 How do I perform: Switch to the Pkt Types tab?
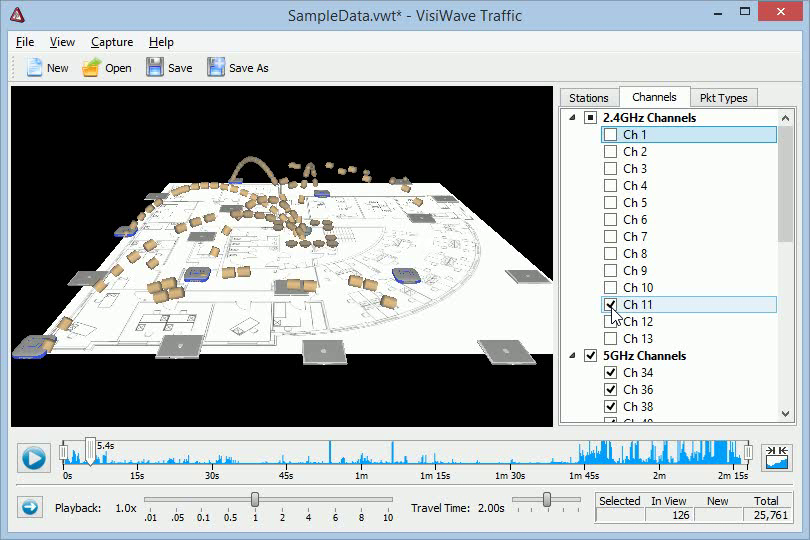click(723, 98)
